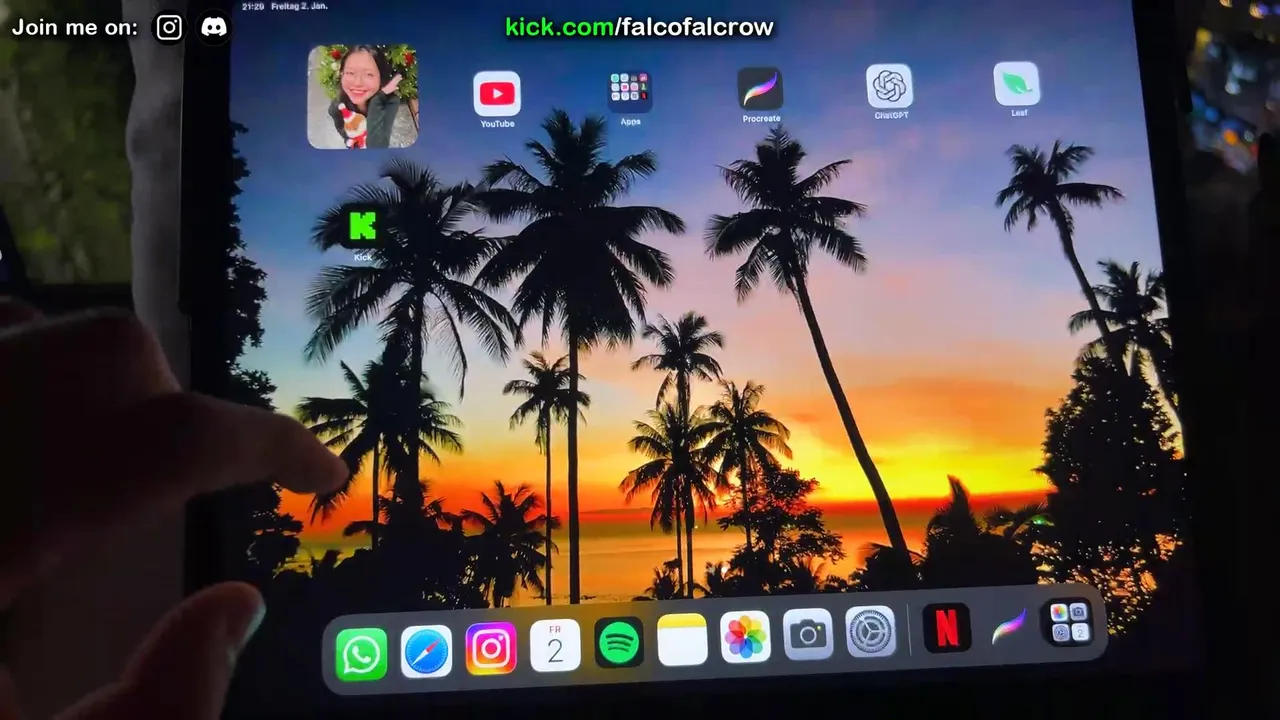Screen dimensions: 1280x720
Task: Open Settings from the dock
Action: click(871, 631)
